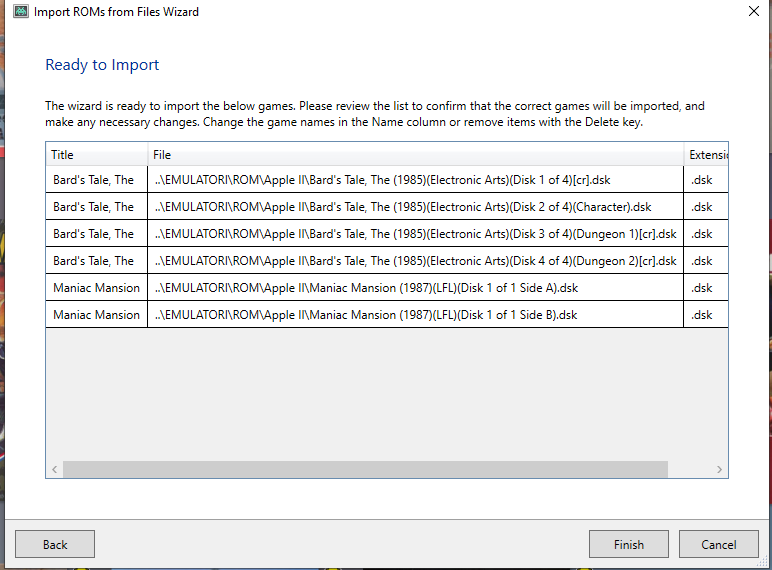This screenshot has width=772, height=570.
Task: Click .dsk extension cell in Dungeon 1 row
Action: (x=706, y=234)
